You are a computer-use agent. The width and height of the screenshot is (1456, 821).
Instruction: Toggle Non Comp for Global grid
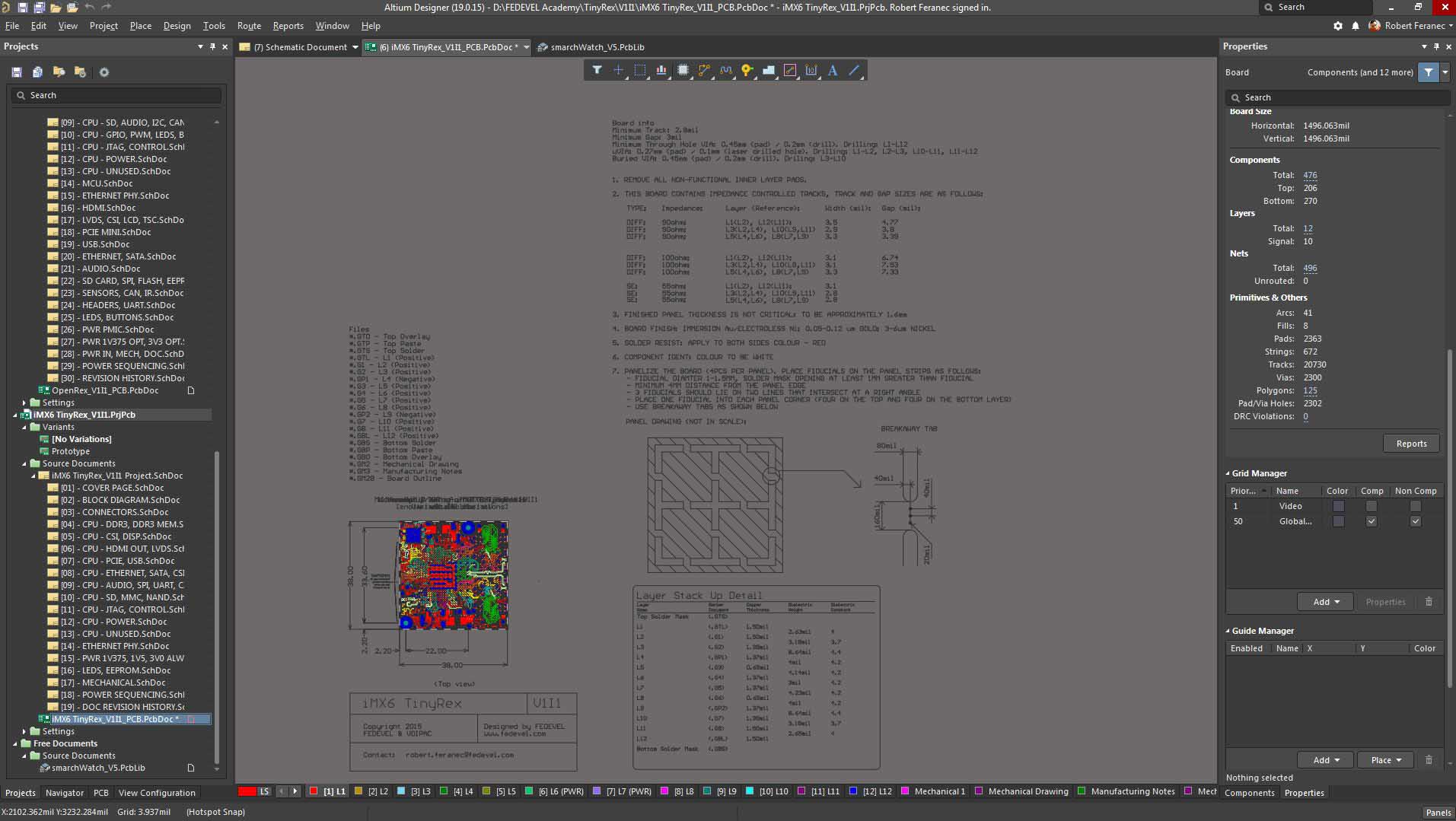point(1415,521)
